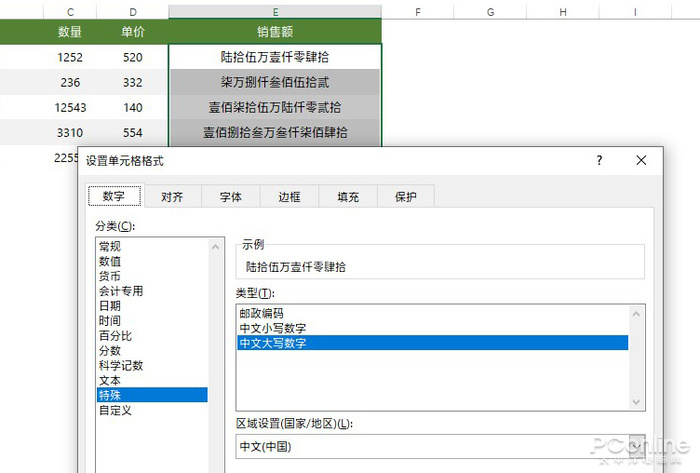Select 中文小写数字 type
700x473 pixels.
tap(273, 328)
